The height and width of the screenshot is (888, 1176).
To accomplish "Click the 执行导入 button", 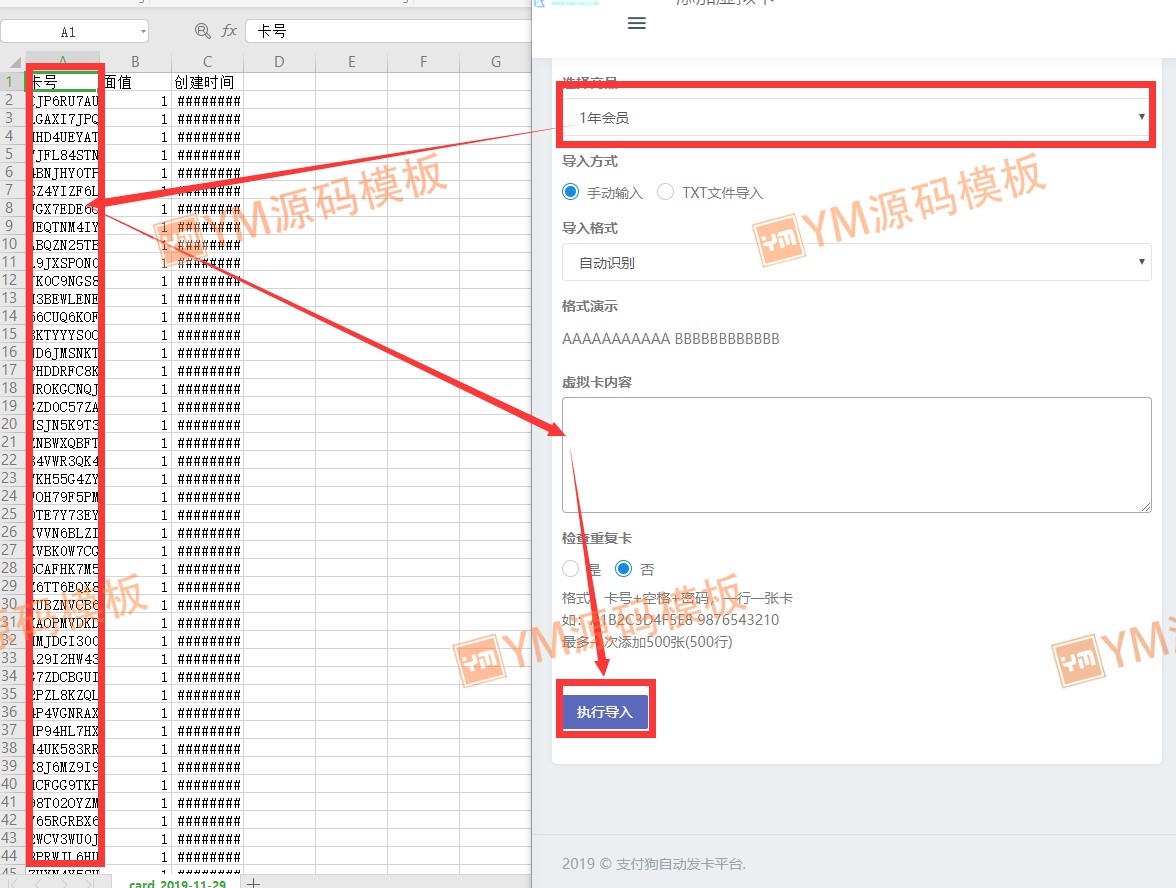I will 605,712.
